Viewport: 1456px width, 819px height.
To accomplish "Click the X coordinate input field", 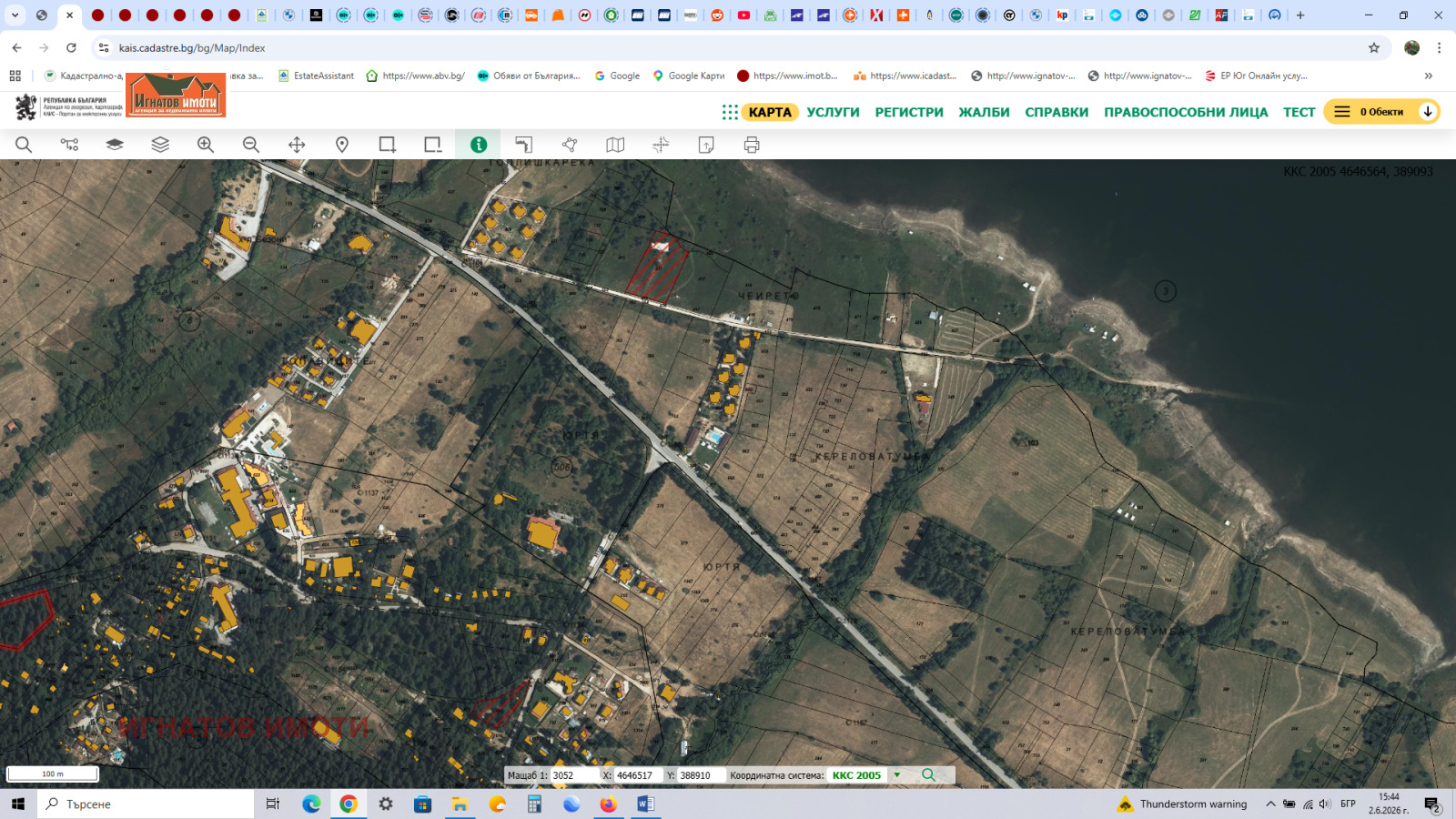I will [x=637, y=775].
